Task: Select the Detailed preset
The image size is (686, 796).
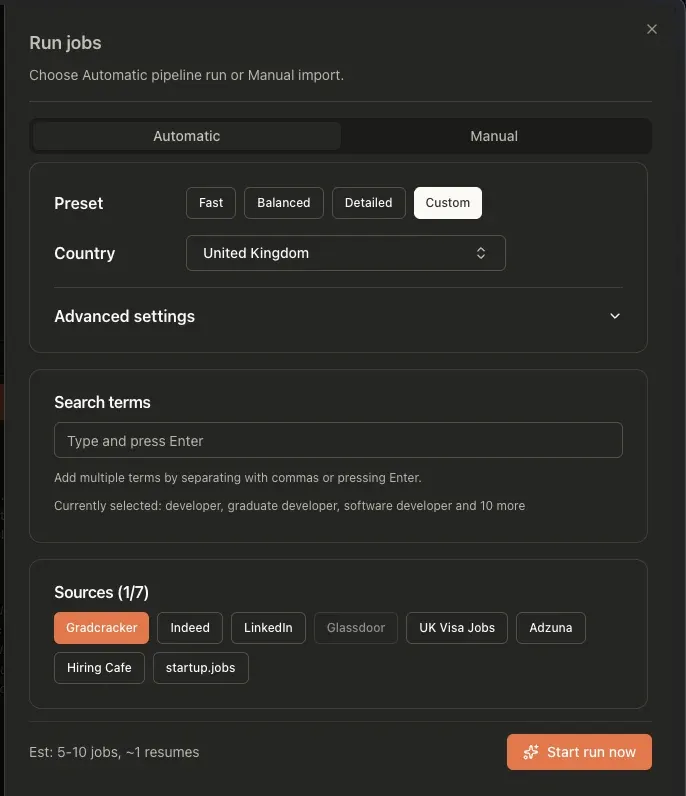Action: (x=369, y=203)
